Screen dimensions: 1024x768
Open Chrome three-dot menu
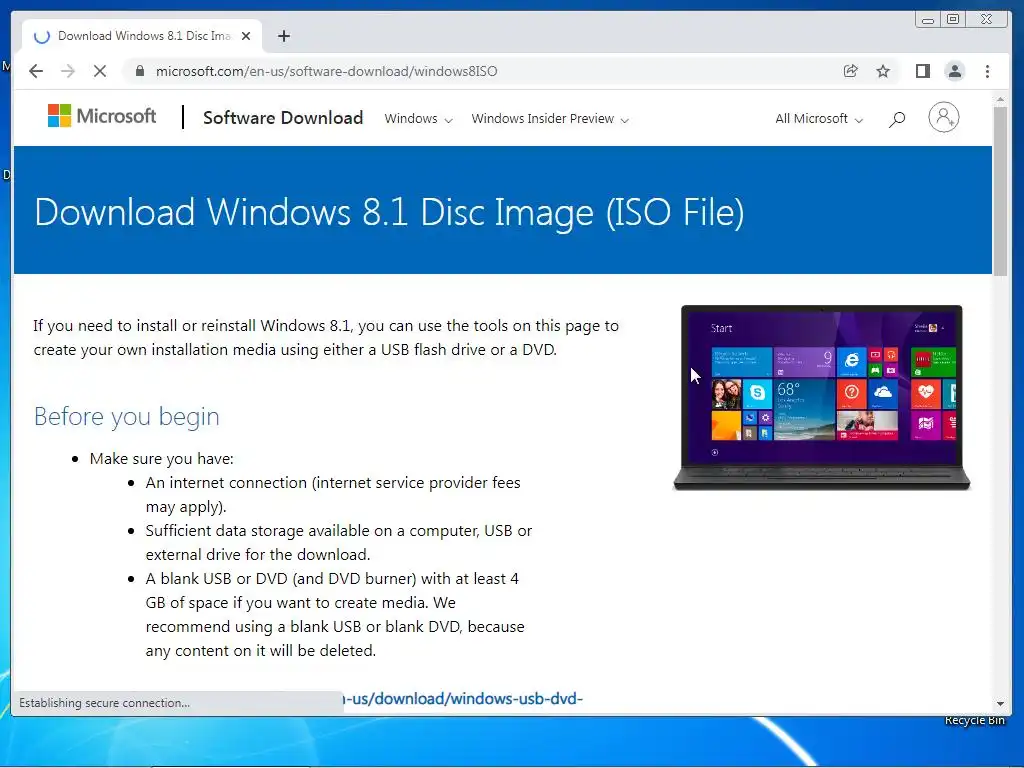pos(987,71)
